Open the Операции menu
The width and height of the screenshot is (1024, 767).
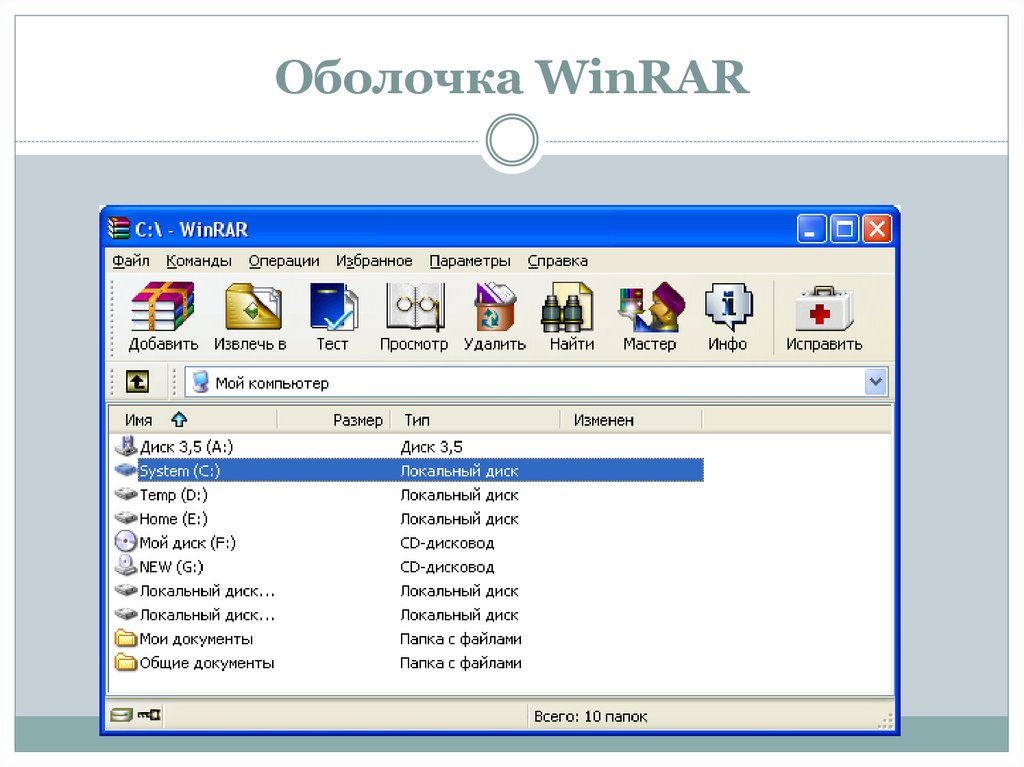coord(283,261)
